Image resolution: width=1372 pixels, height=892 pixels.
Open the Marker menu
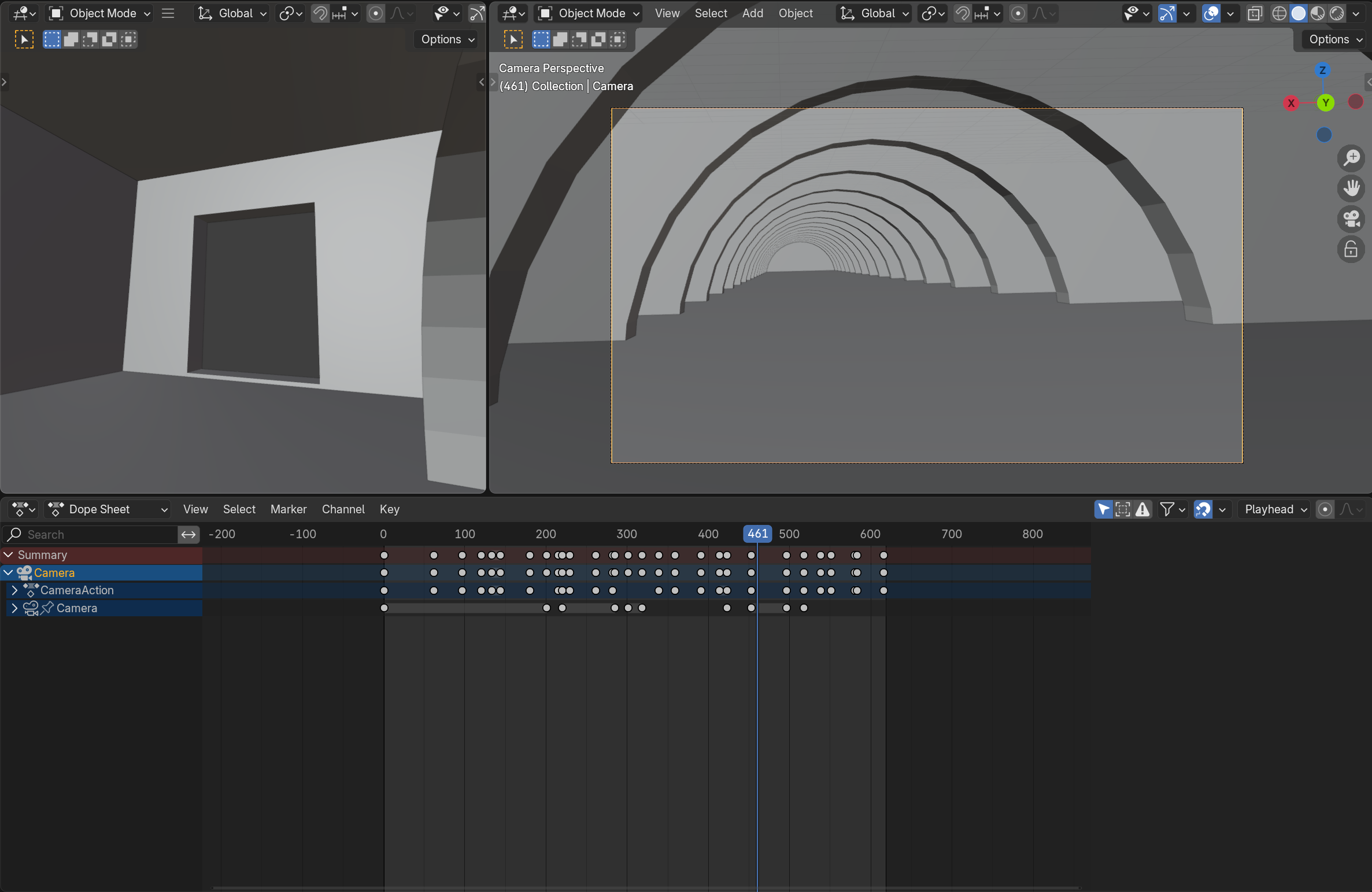point(289,509)
